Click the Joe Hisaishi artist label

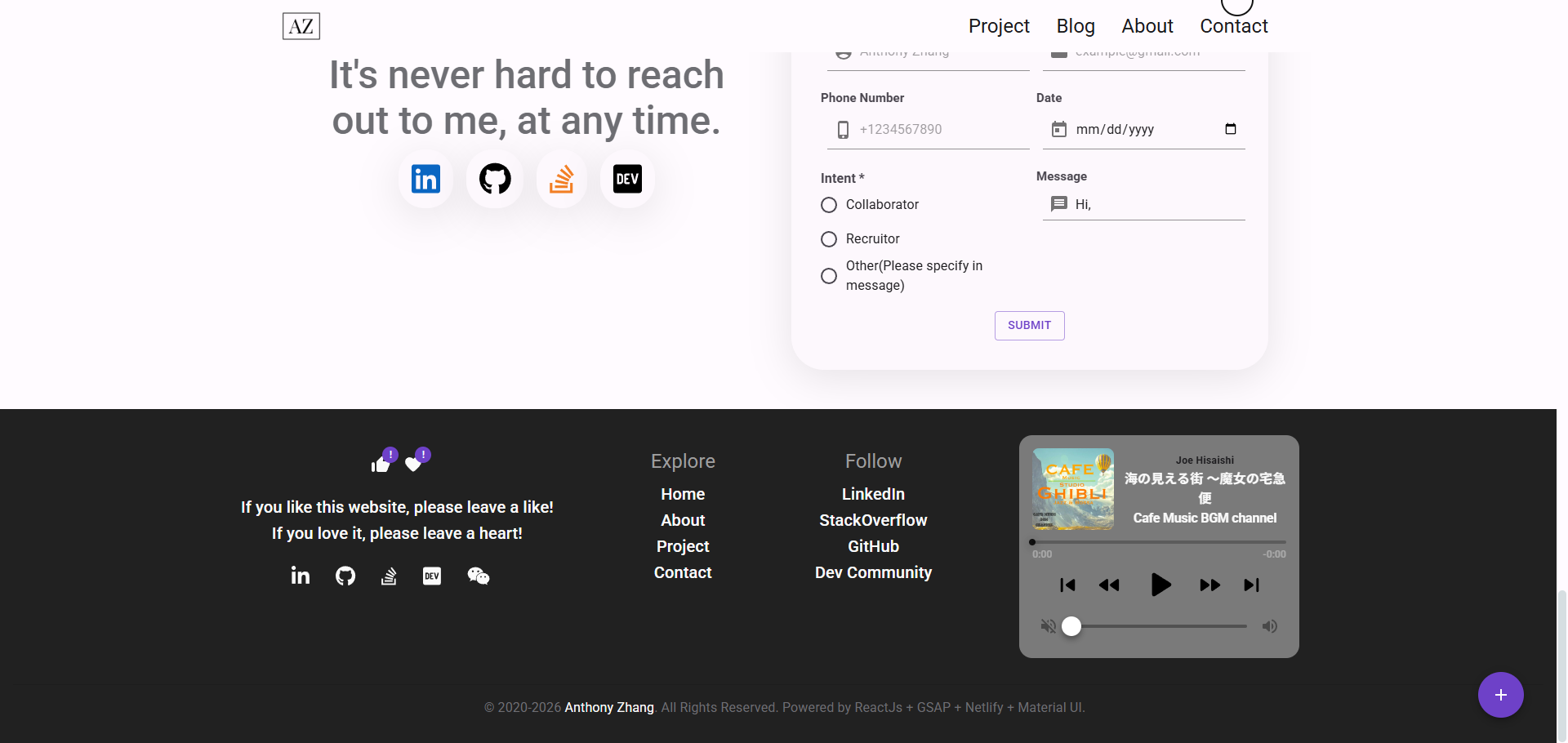[1205, 460]
